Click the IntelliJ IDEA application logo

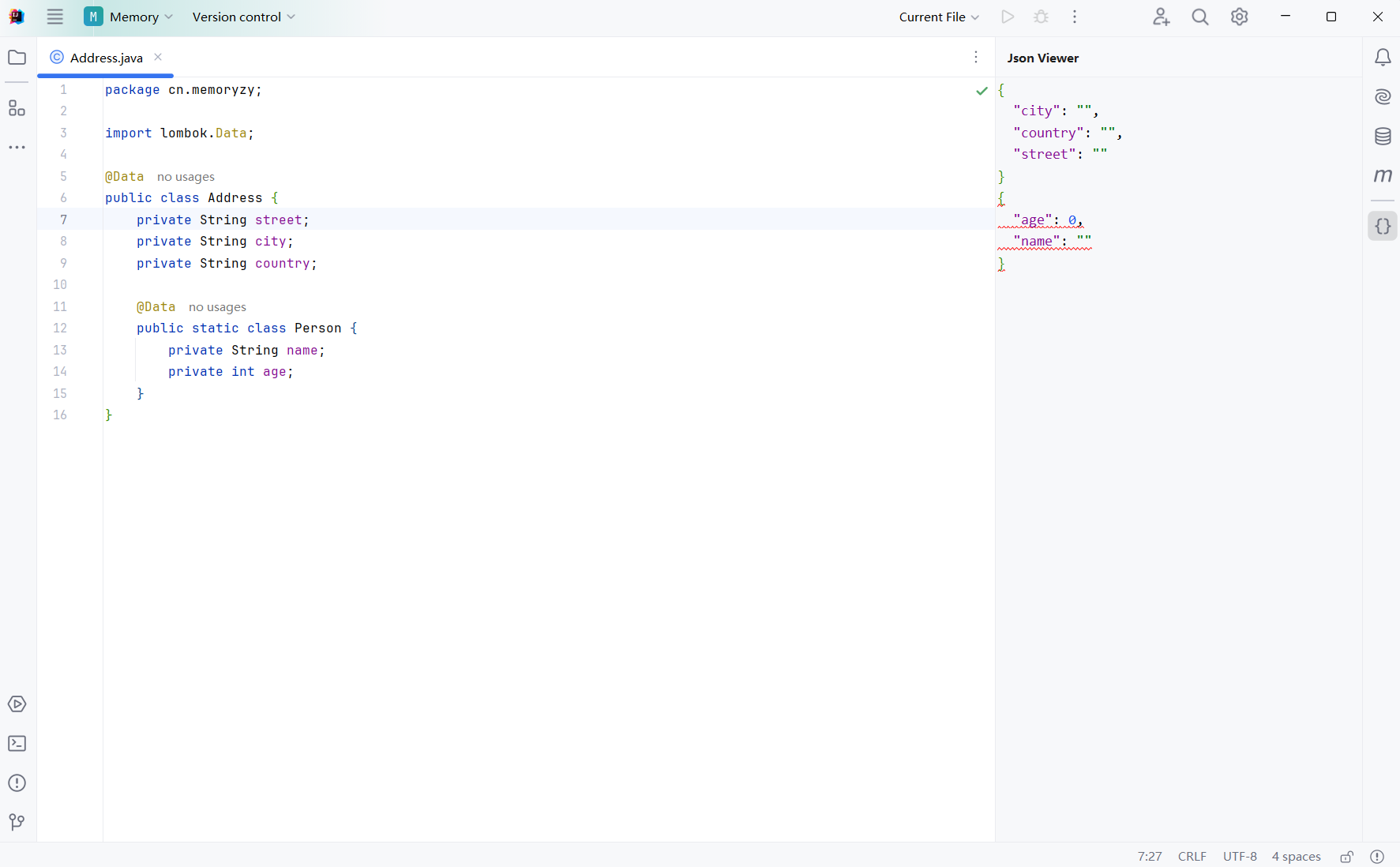(17, 17)
